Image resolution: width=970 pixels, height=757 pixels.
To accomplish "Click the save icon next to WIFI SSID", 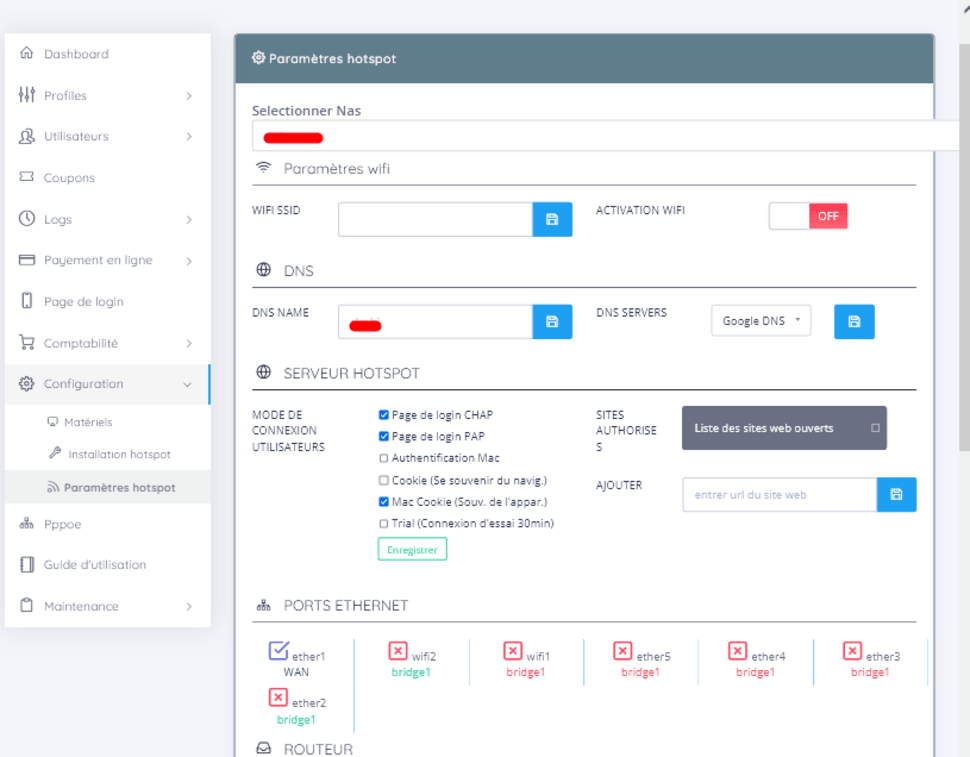I will click(552, 219).
